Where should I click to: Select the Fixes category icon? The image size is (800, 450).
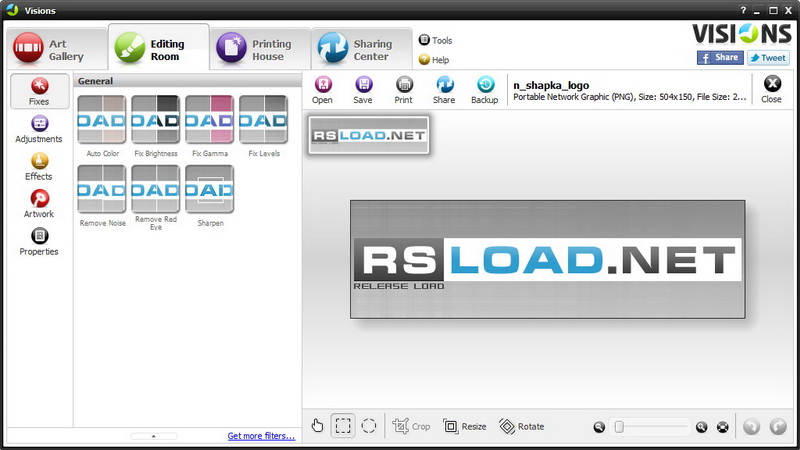point(39,91)
